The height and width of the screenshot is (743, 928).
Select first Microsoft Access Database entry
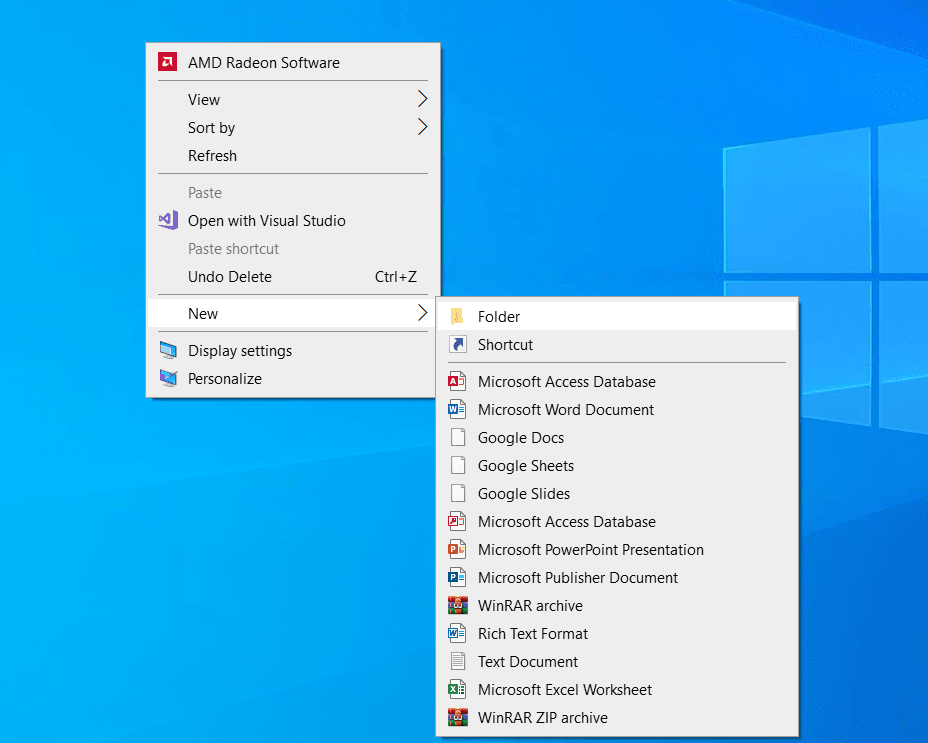(x=617, y=381)
